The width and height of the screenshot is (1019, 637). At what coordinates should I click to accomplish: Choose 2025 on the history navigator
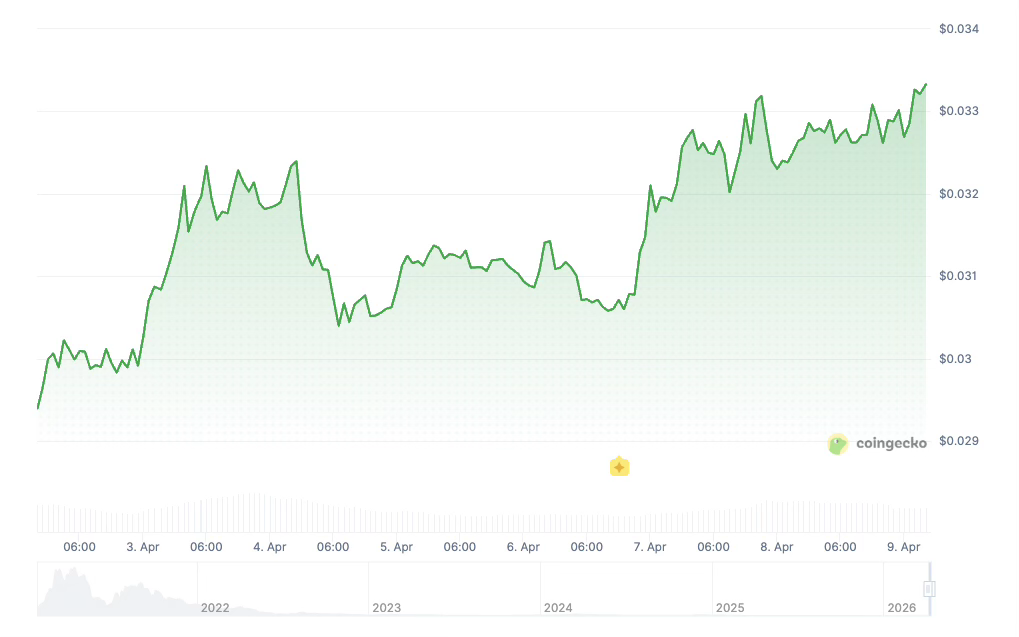(730, 608)
